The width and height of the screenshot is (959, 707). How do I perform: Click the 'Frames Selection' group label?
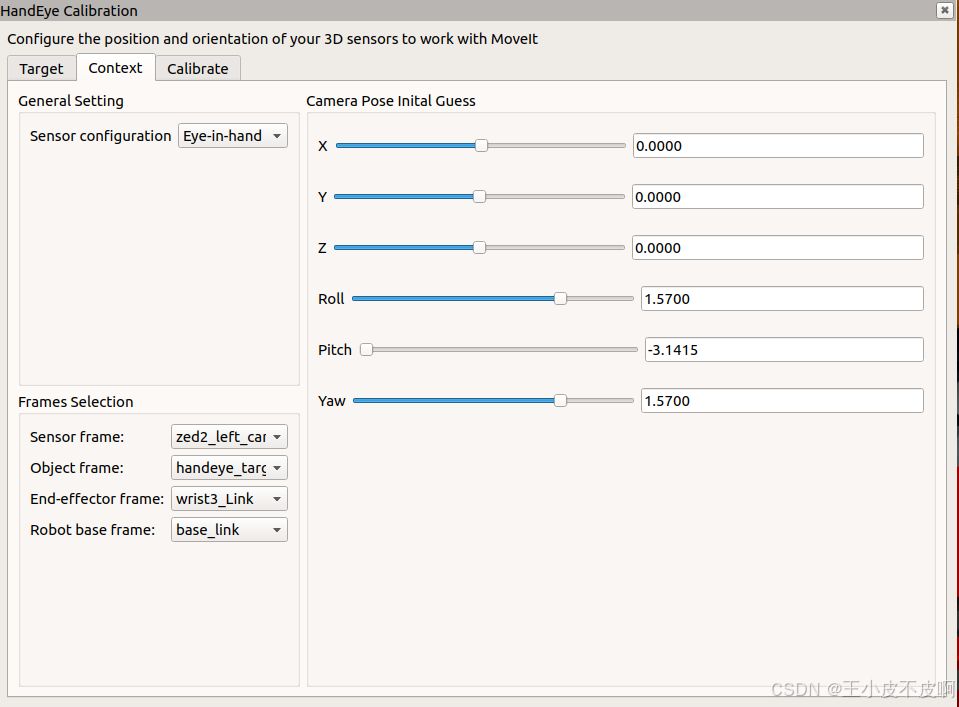tap(76, 402)
